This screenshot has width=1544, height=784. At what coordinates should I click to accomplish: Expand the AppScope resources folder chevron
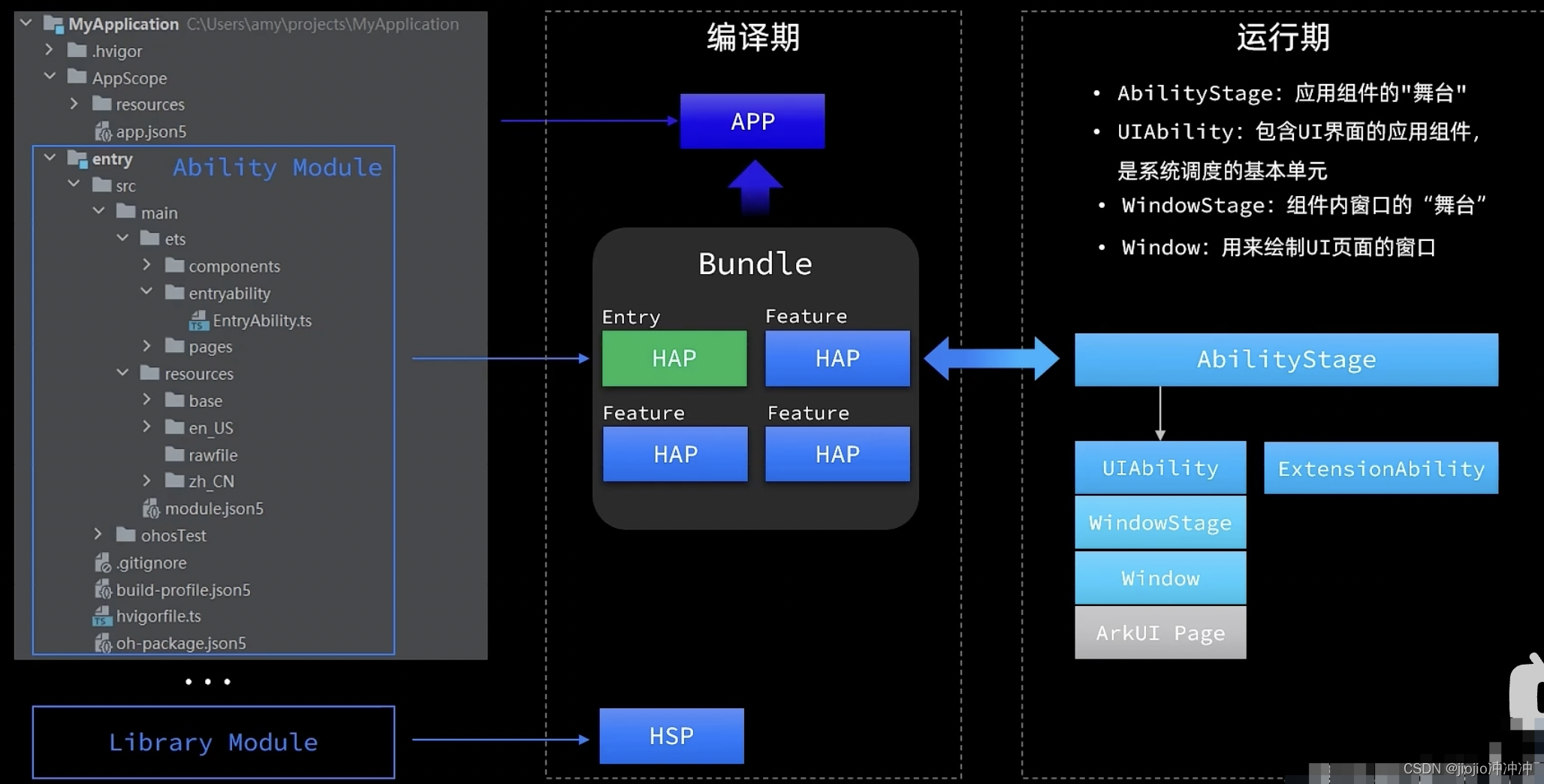click(x=74, y=103)
